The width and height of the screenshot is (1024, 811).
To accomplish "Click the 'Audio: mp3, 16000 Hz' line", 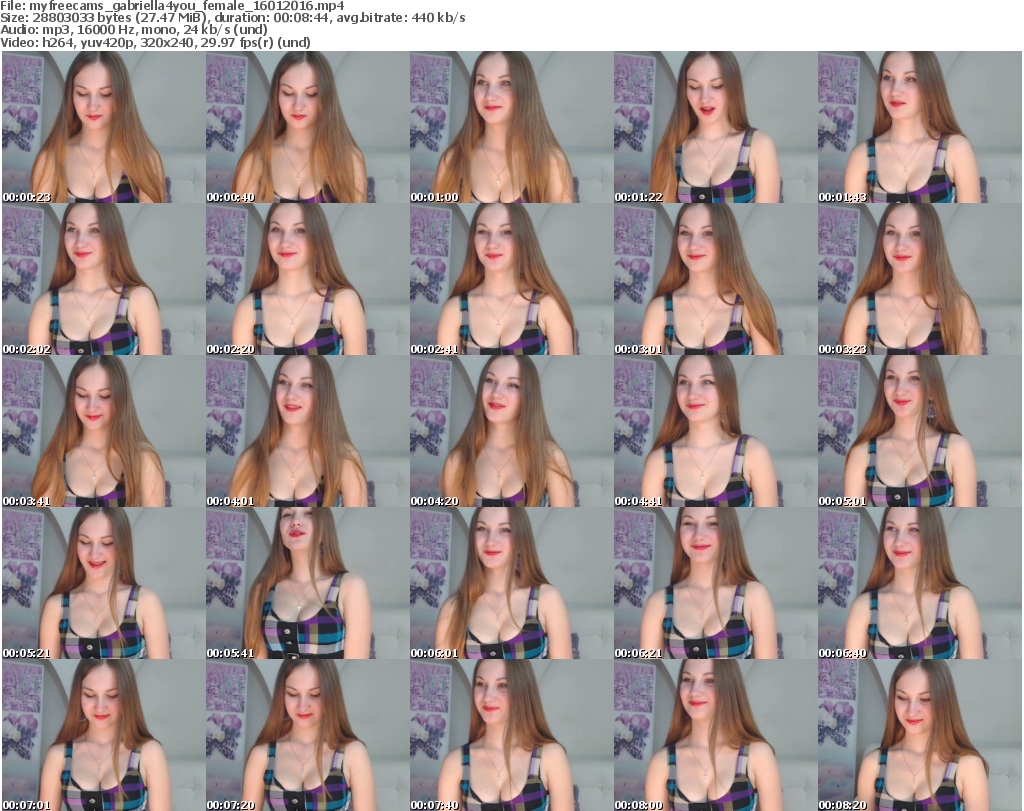I will tap(134, 30).
